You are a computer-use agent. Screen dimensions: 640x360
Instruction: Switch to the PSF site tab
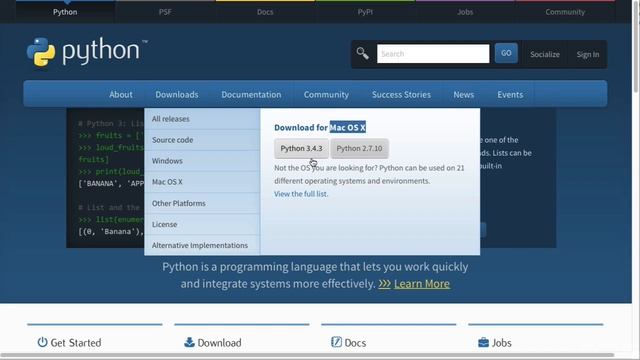165,12
